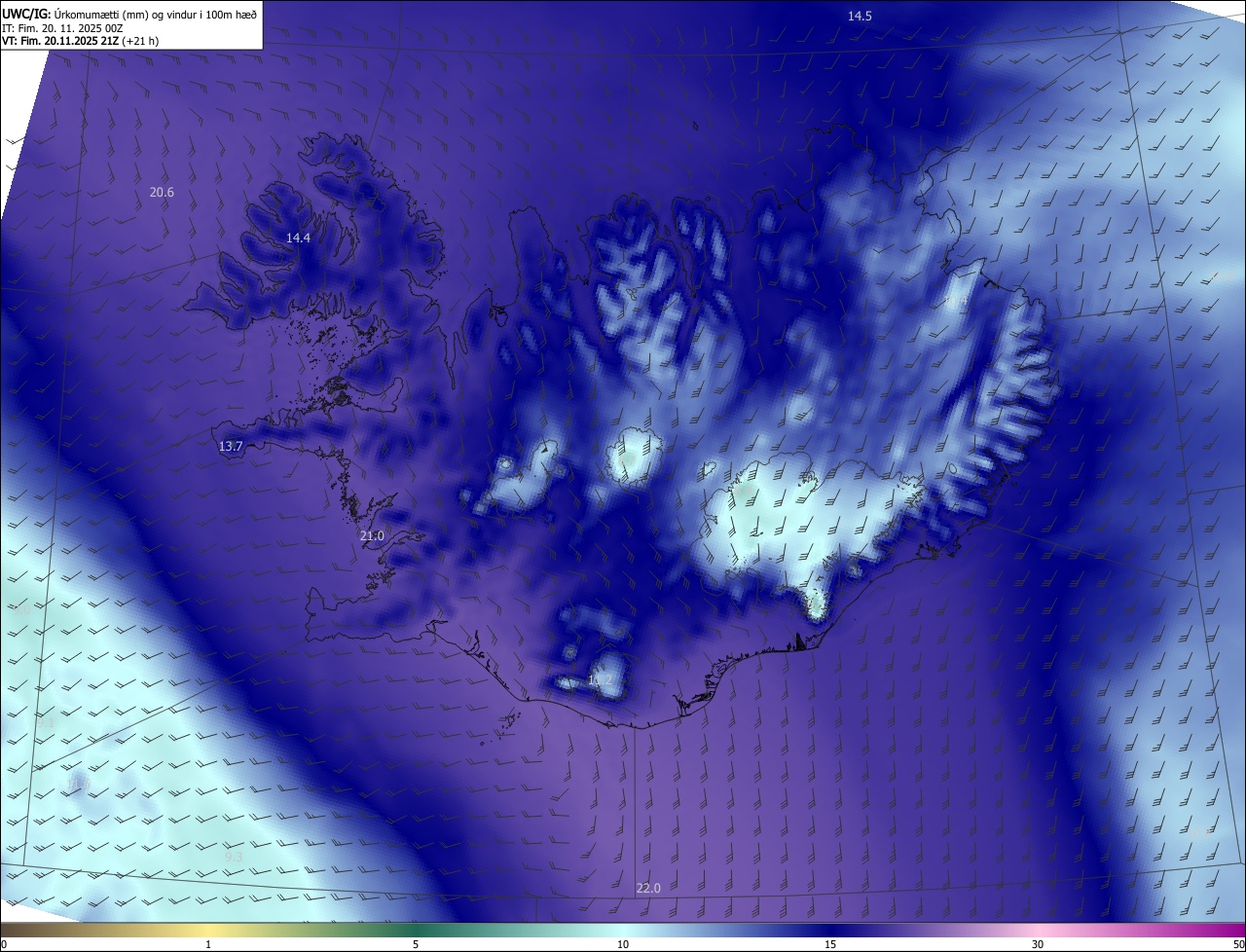Click the 14.4 value over the Westfjords

click(x=298, y=238)
